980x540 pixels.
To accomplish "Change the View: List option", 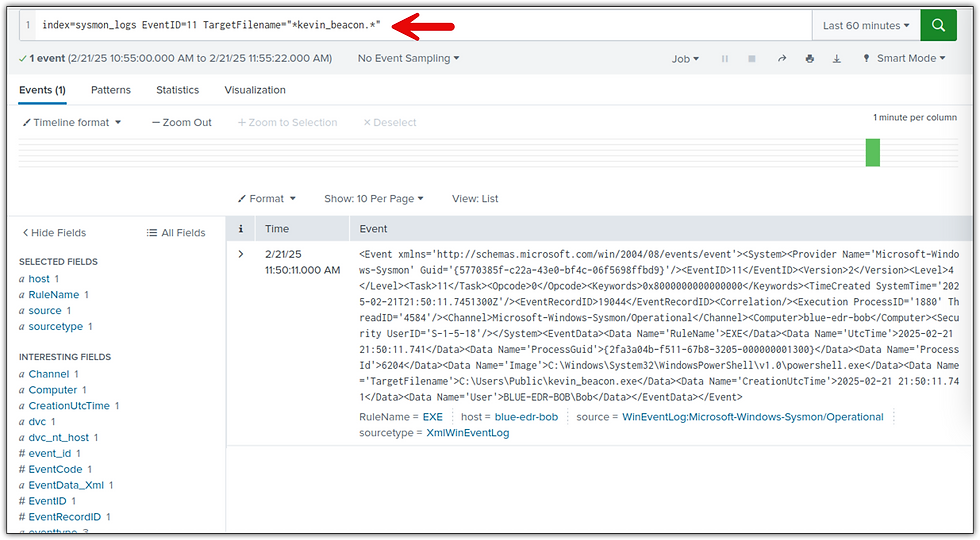I will [x=475, y=199].
